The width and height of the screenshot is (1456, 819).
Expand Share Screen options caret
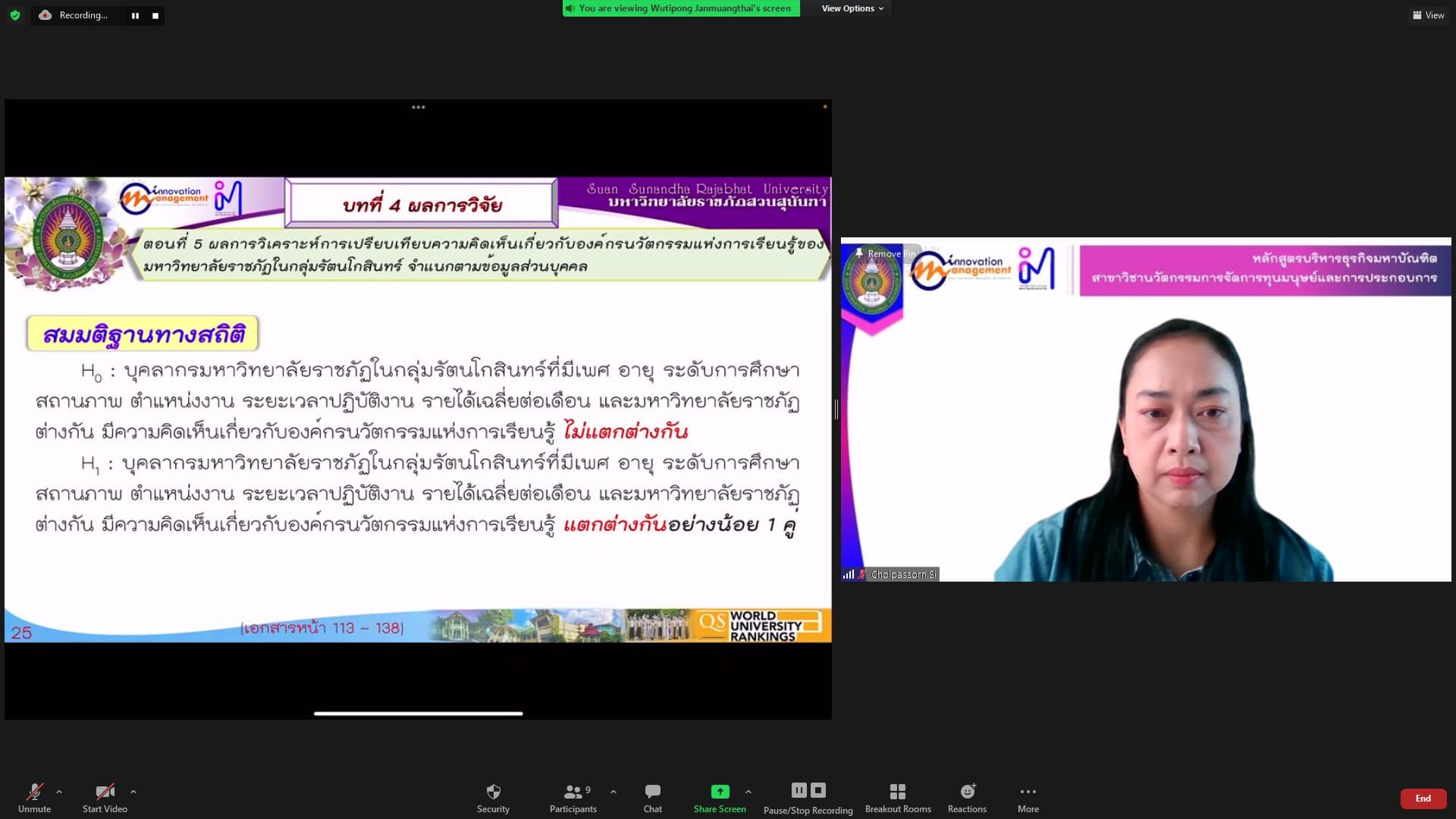click(748, 792)
